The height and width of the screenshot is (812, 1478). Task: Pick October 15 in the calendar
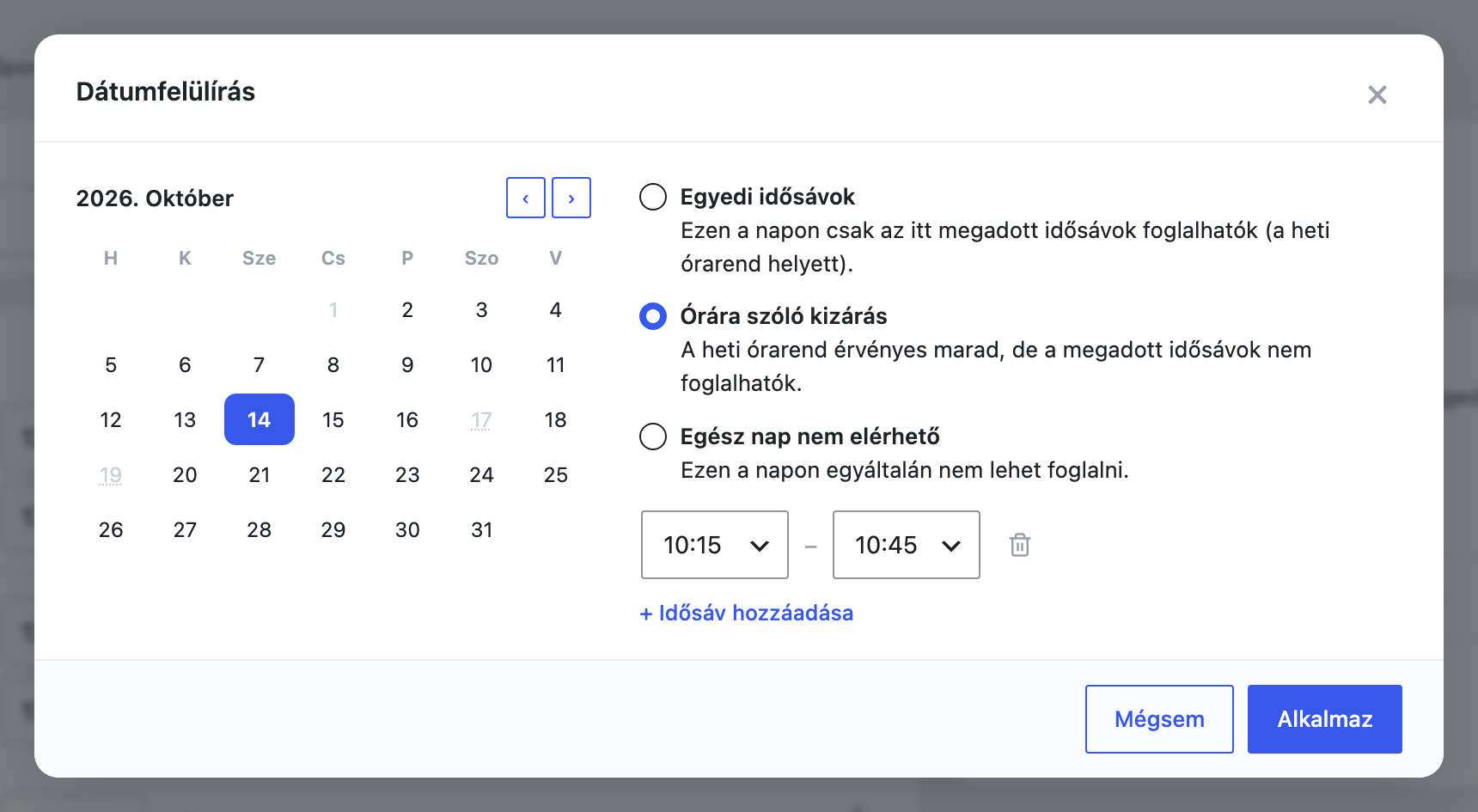click(x=333, y=419)
